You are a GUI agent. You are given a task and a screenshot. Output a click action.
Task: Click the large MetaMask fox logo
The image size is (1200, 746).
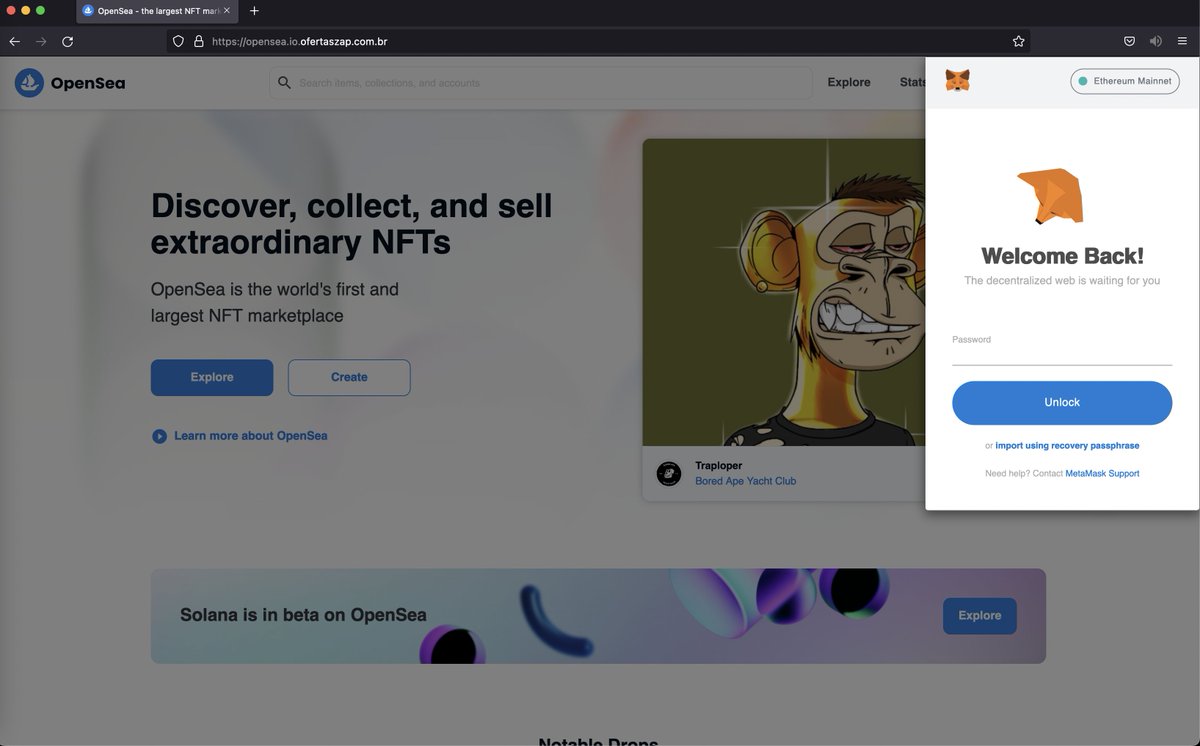tap(1051, 196)
